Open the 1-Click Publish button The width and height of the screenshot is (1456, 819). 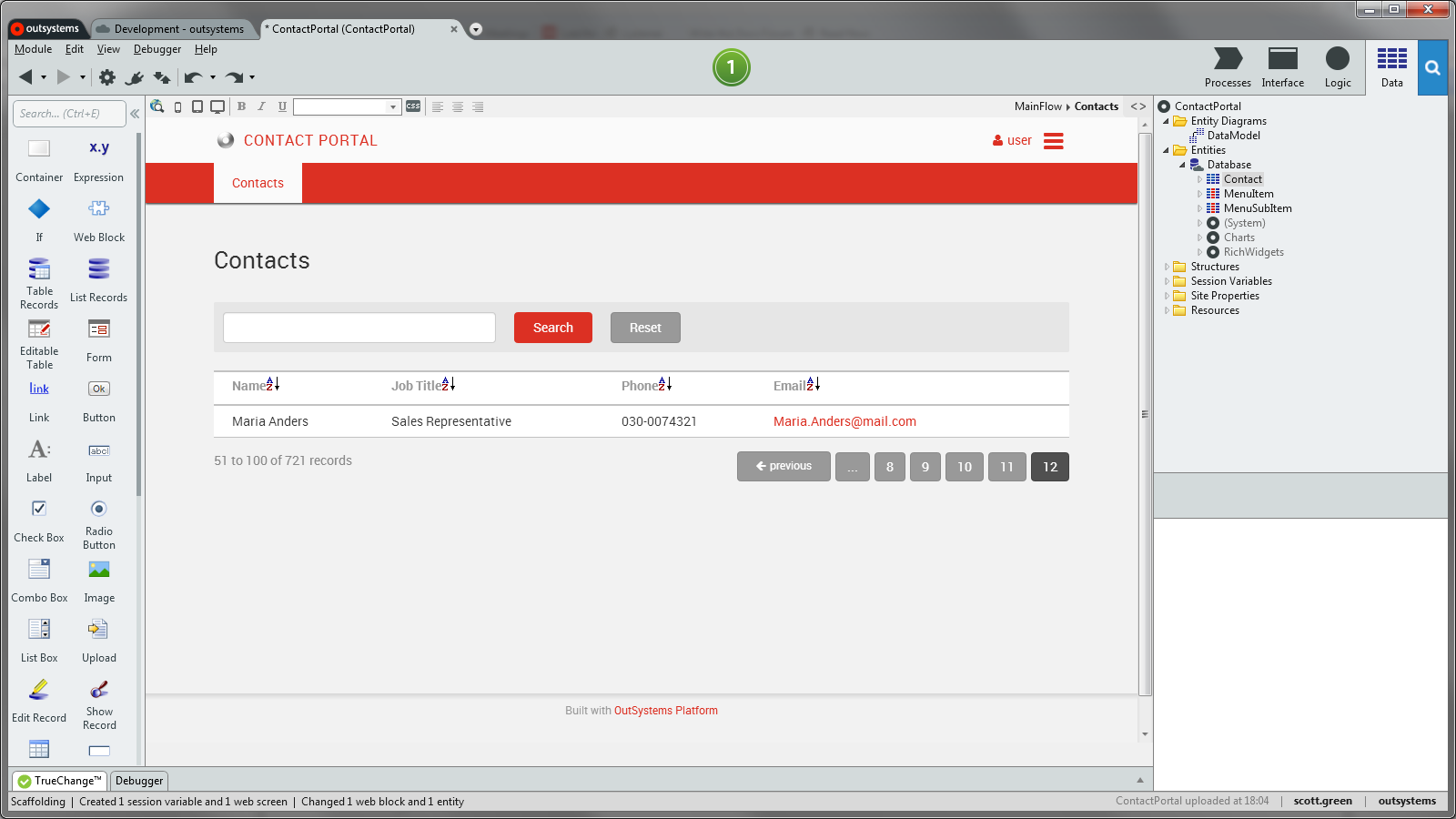click(731, 67)
